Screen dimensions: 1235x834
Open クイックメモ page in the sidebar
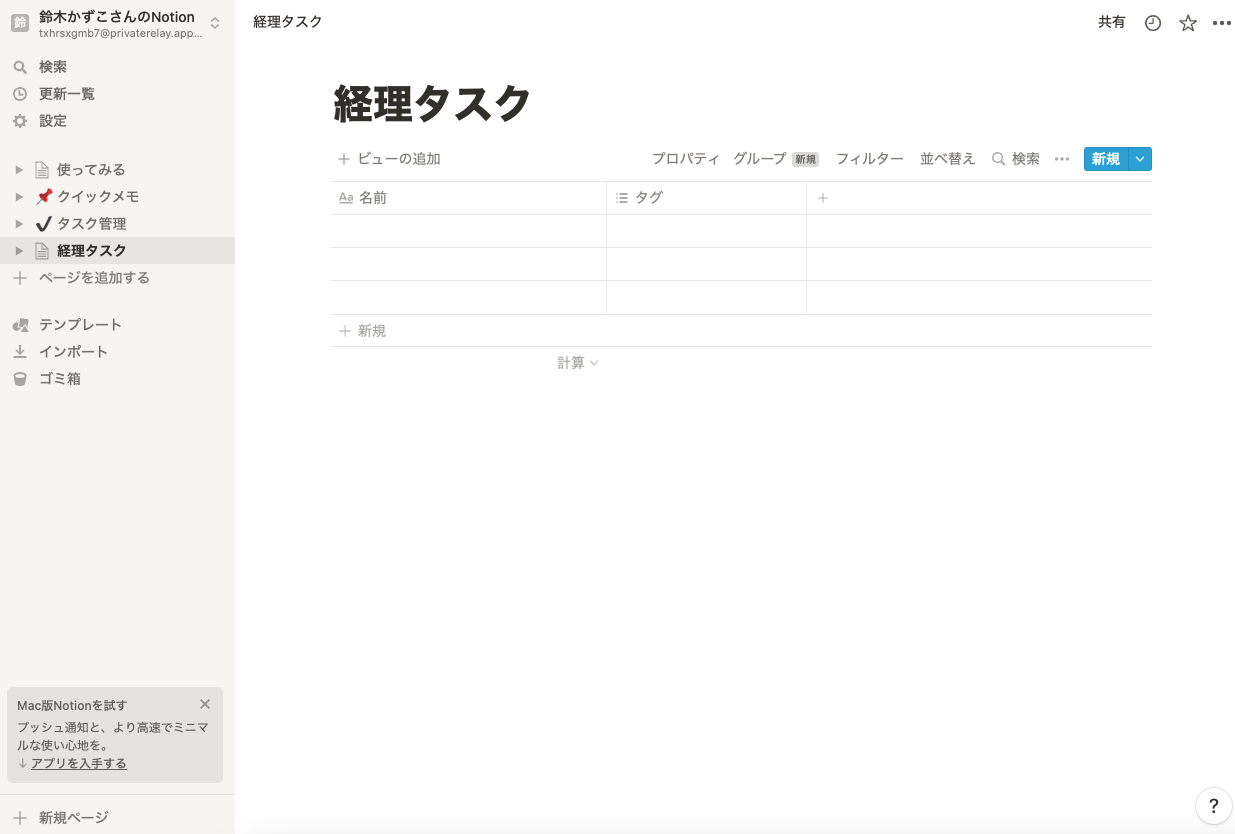pos(98,197)
